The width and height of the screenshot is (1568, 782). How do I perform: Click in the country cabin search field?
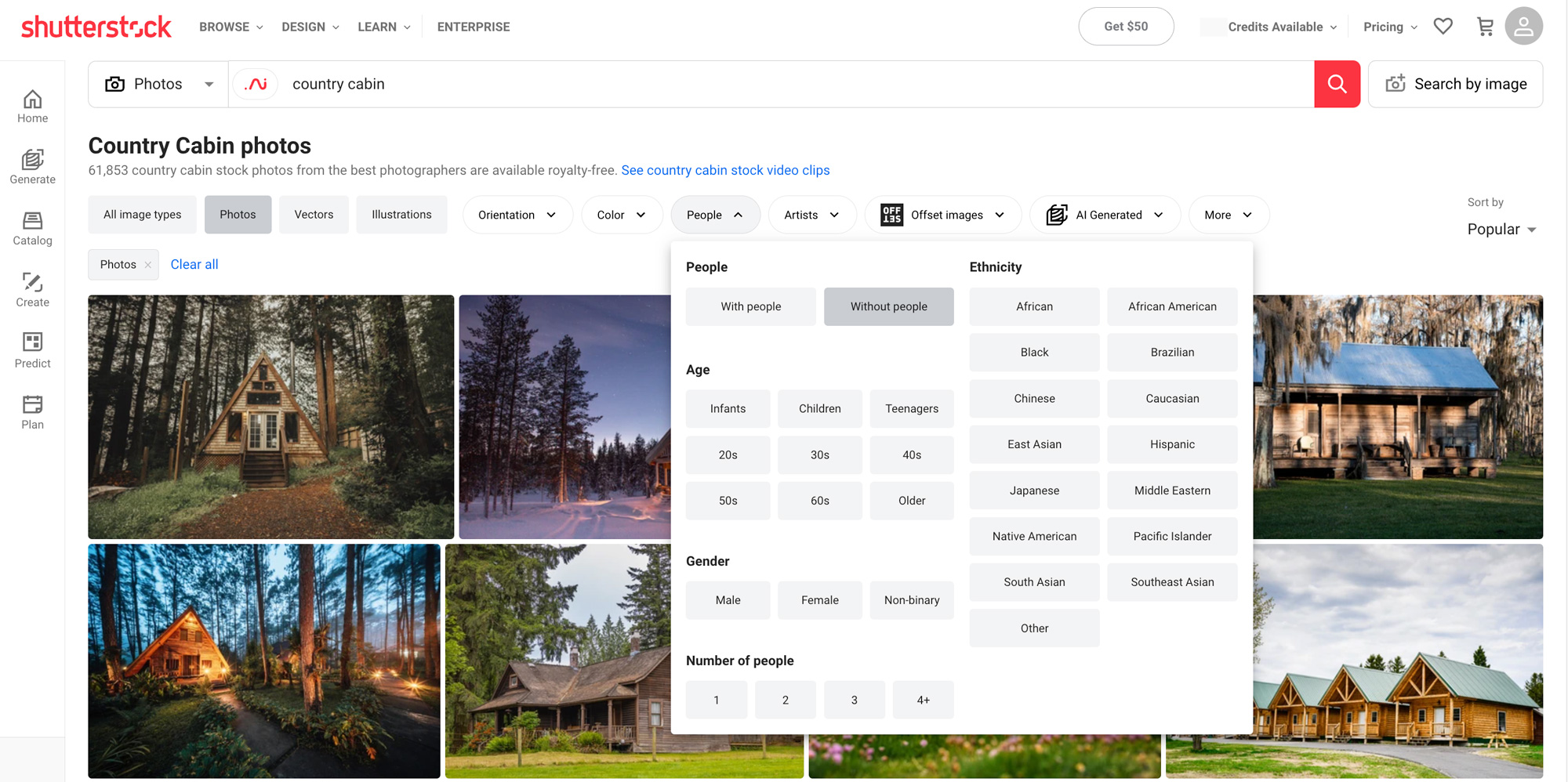pyautogui.click(x=784, y=84)
